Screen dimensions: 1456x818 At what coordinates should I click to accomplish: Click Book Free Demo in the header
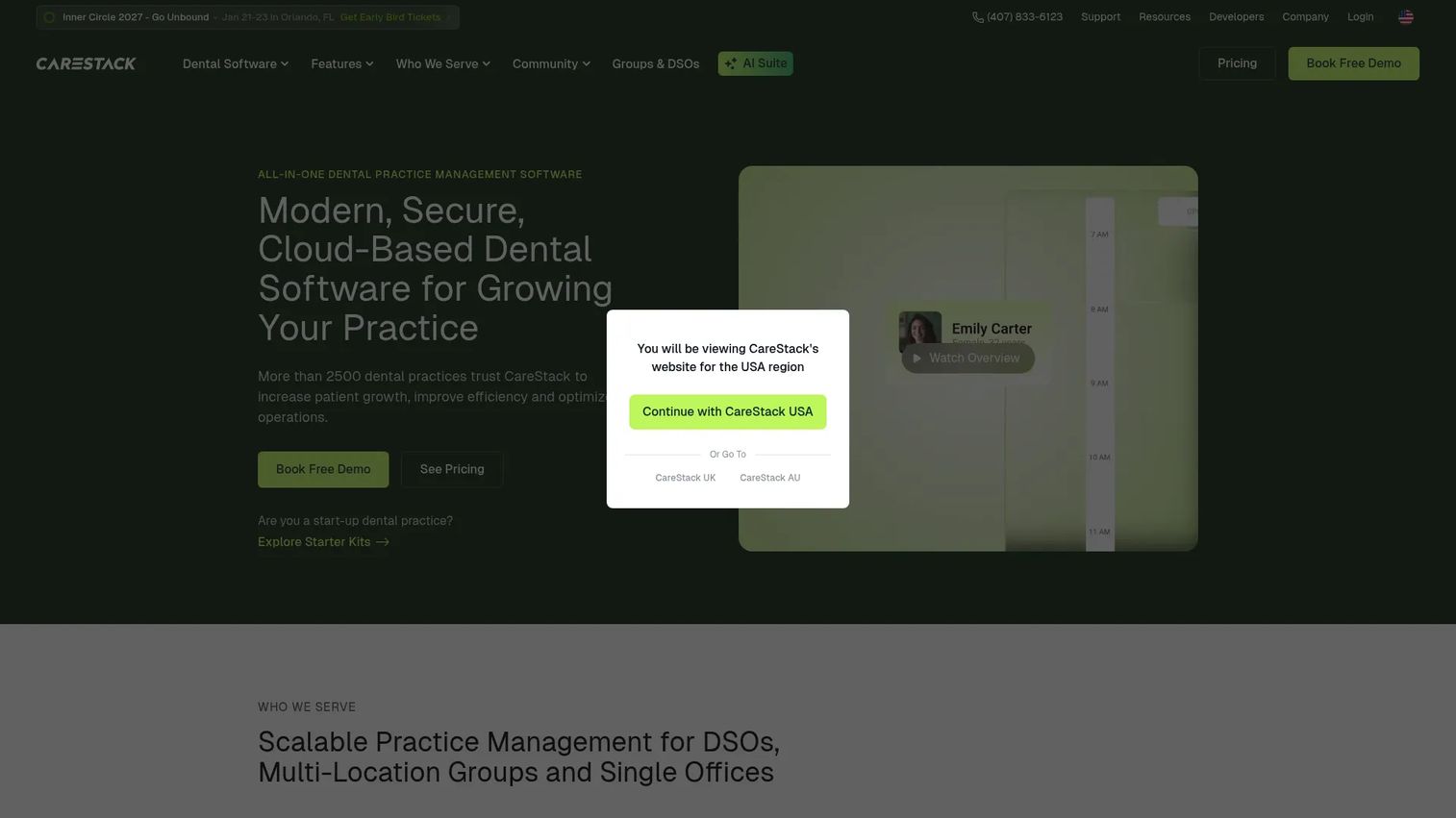(x=1353, y=63)
